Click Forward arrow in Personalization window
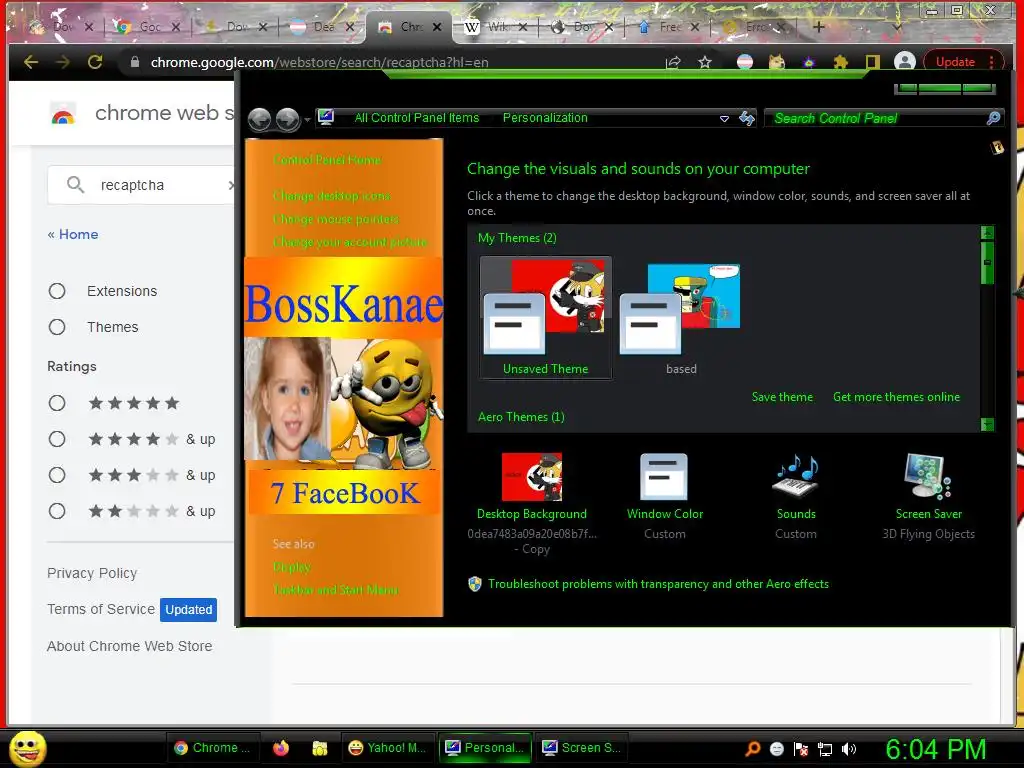The width and height of the screenshot is (1024, 768). click(x=287, y=120)
